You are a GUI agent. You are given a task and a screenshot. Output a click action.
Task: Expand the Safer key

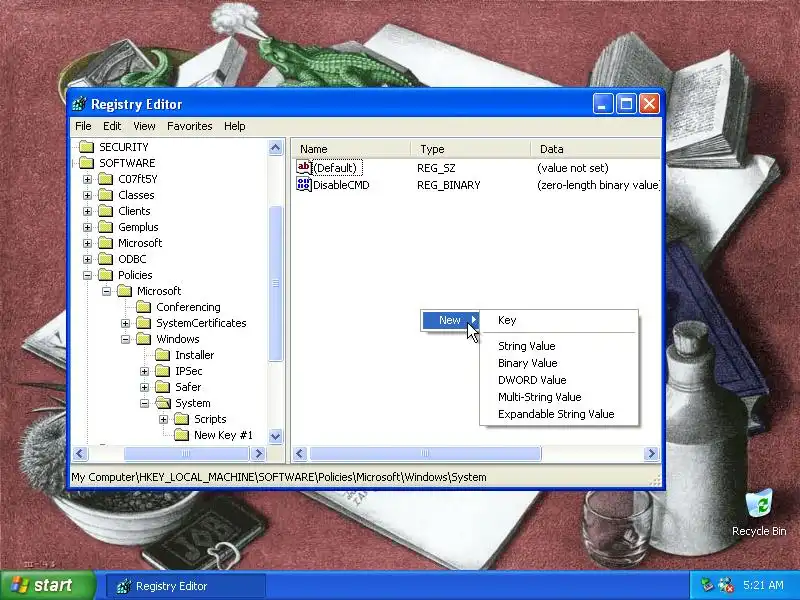(x=144, y=387)
